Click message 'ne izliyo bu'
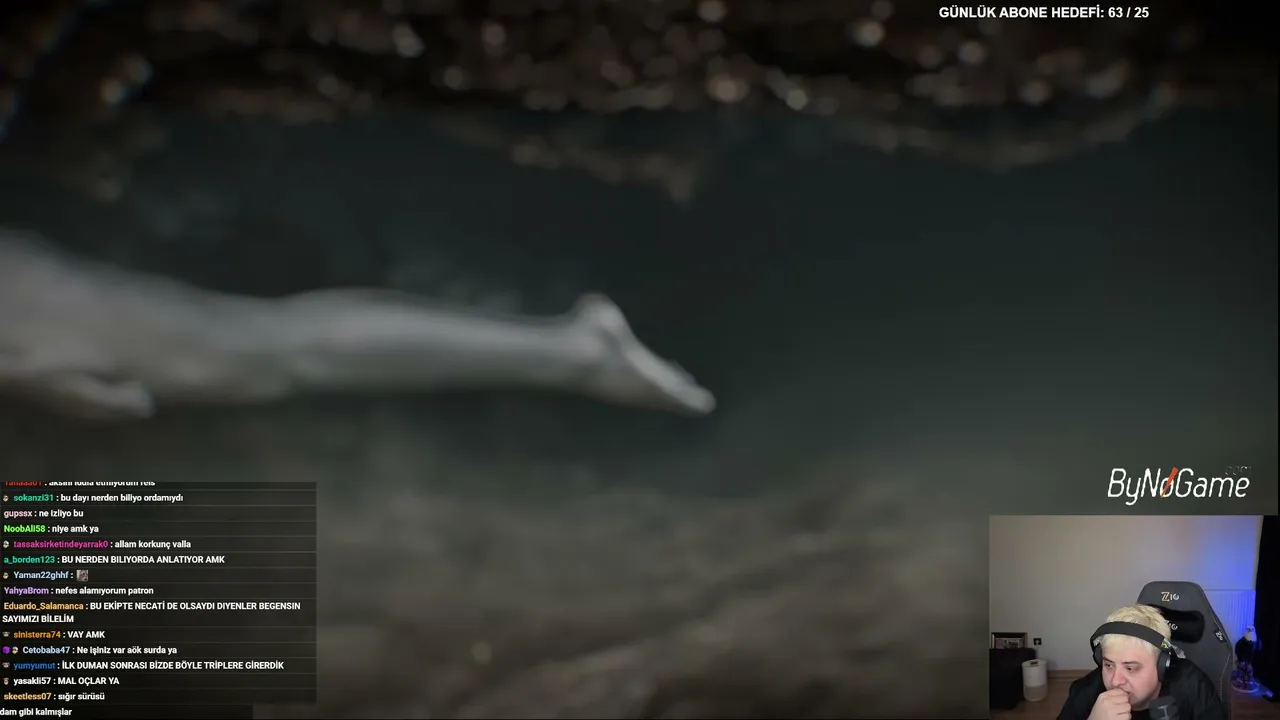 (61, 513)
